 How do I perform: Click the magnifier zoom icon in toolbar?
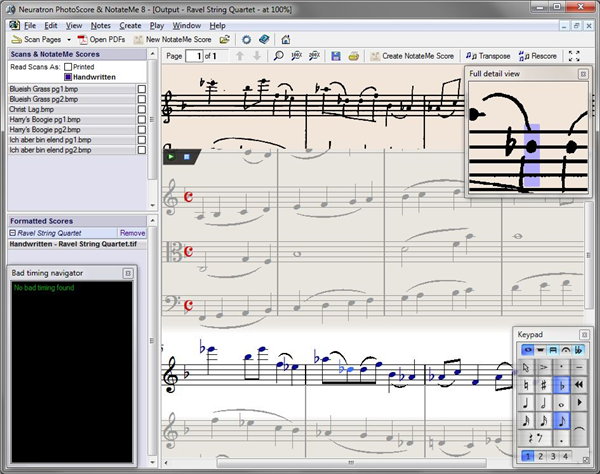pyautogui.click(x=278, y=56)
